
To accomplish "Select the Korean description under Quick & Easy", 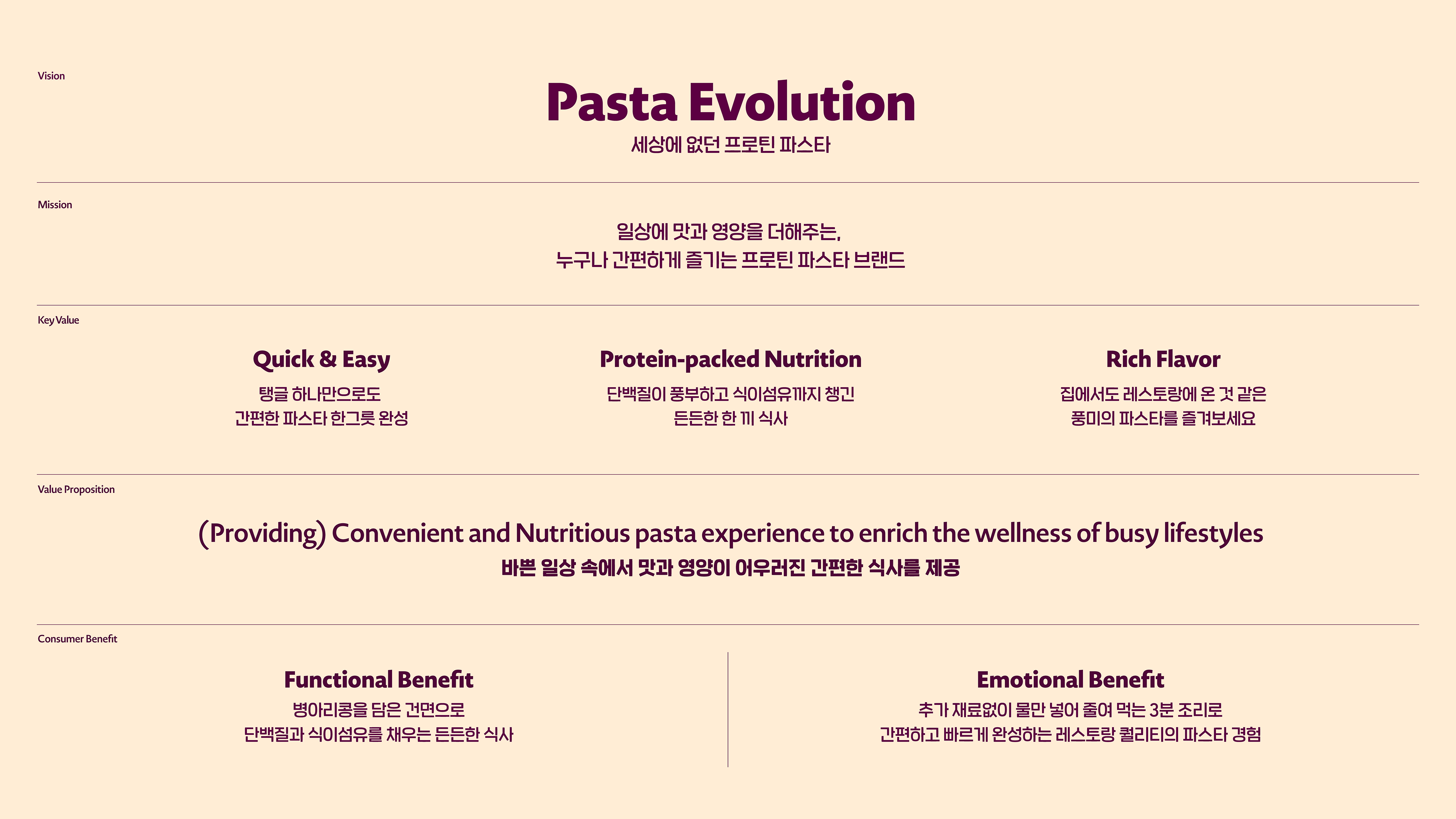I will [321, 406].
